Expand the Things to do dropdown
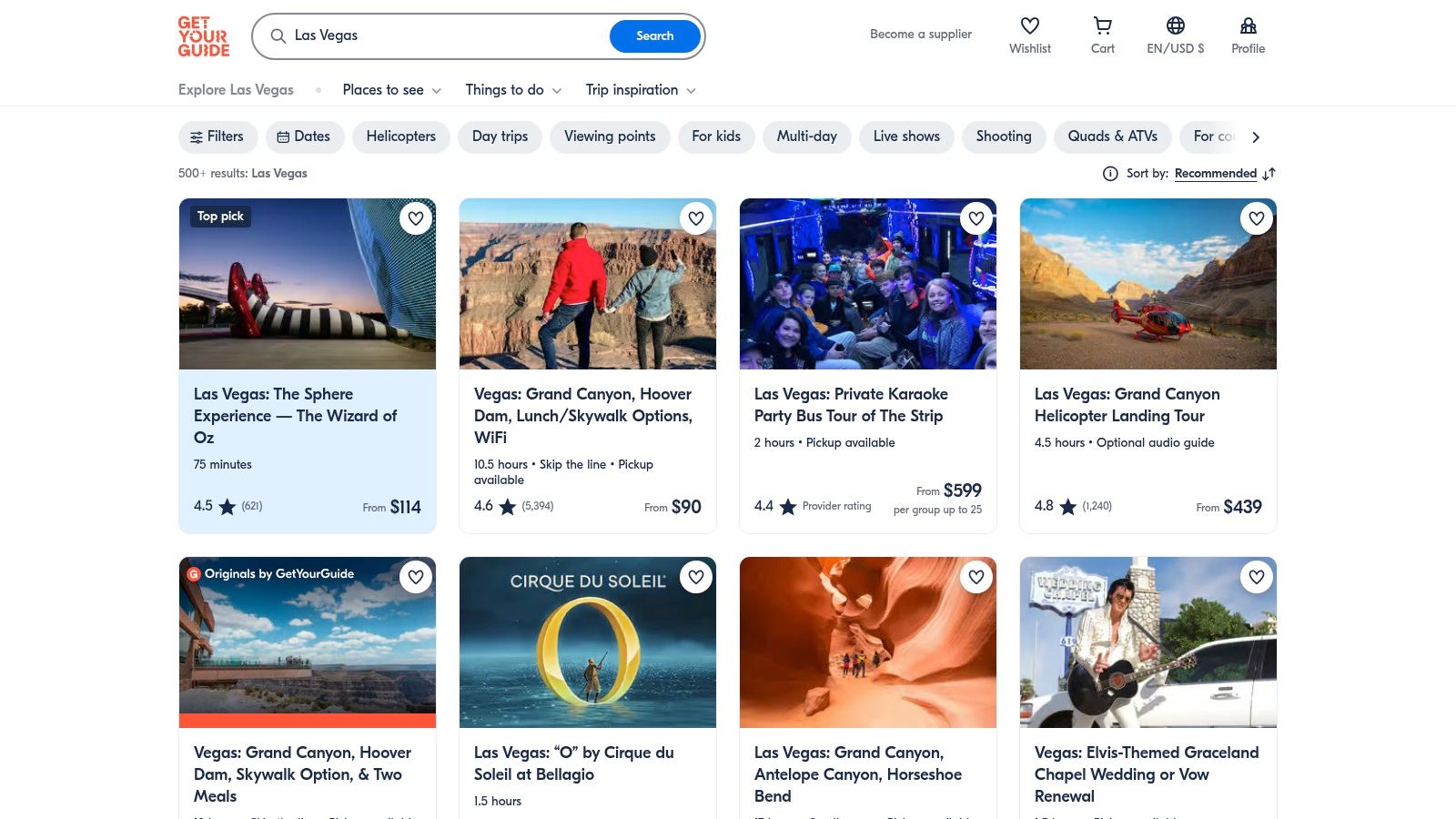Viewport: 1456px width, 819px height. 513,90
